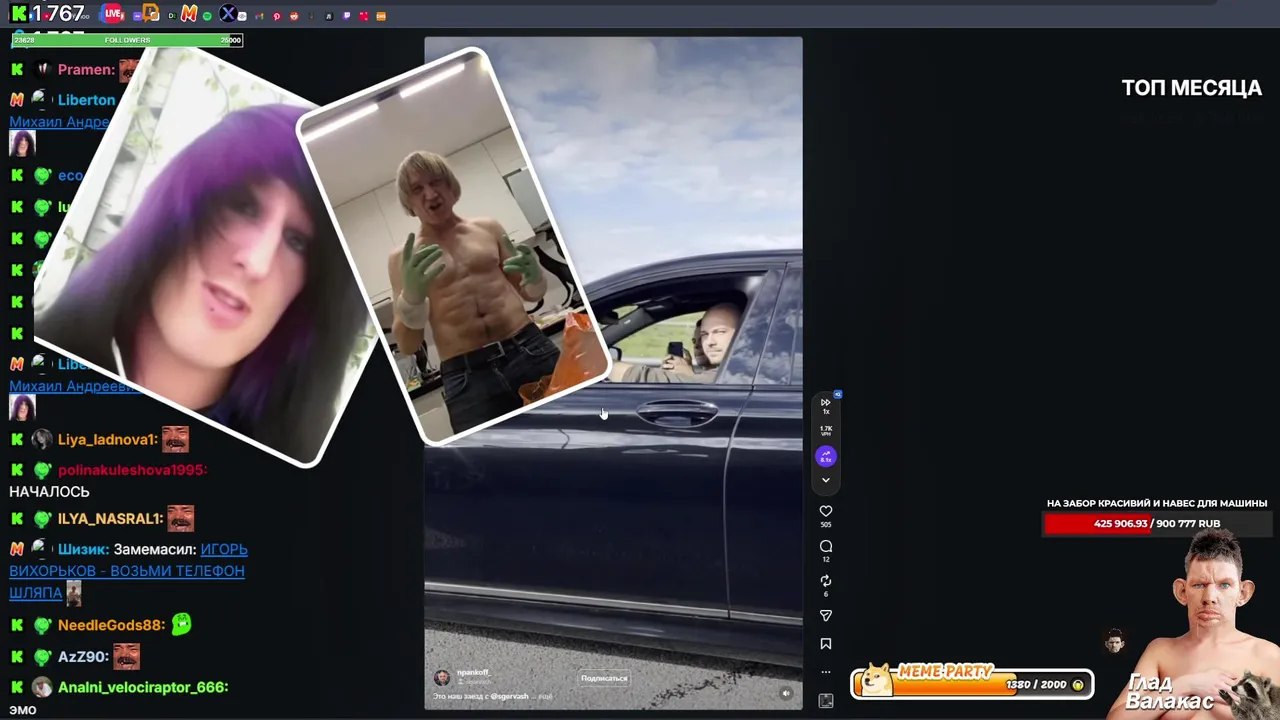Click the MEME PARTY progress bar 1380 / 2000
1280x720 pixels.
coord(972,684)
